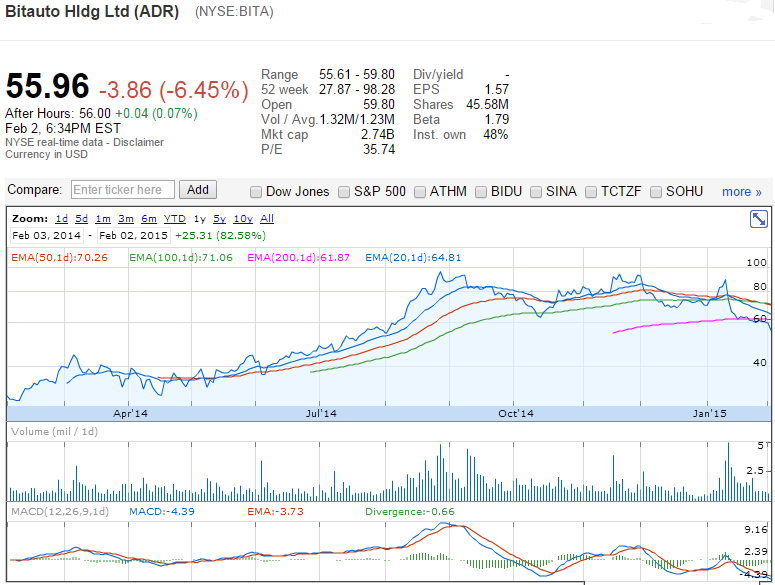775x585 pixels.
Task: Click the Oct'14 timeline label
Action: (x=516, y=414)
